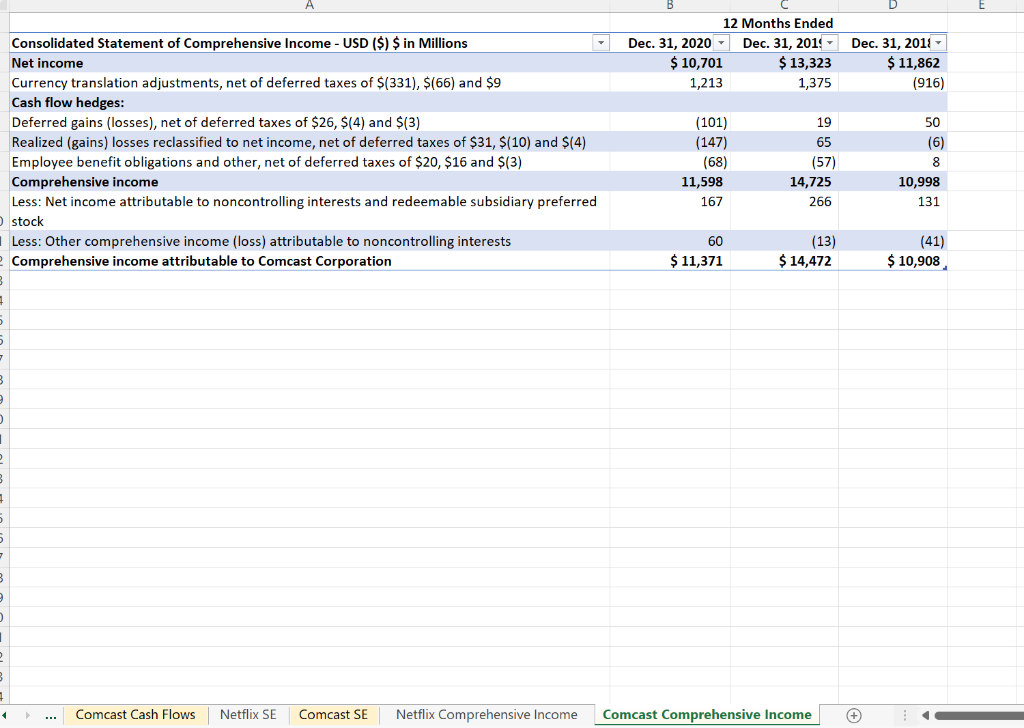Open the filter dropdown on the statement title cell
The height and width of the screenshot is (728, 1024).
[x=600, y=42]
